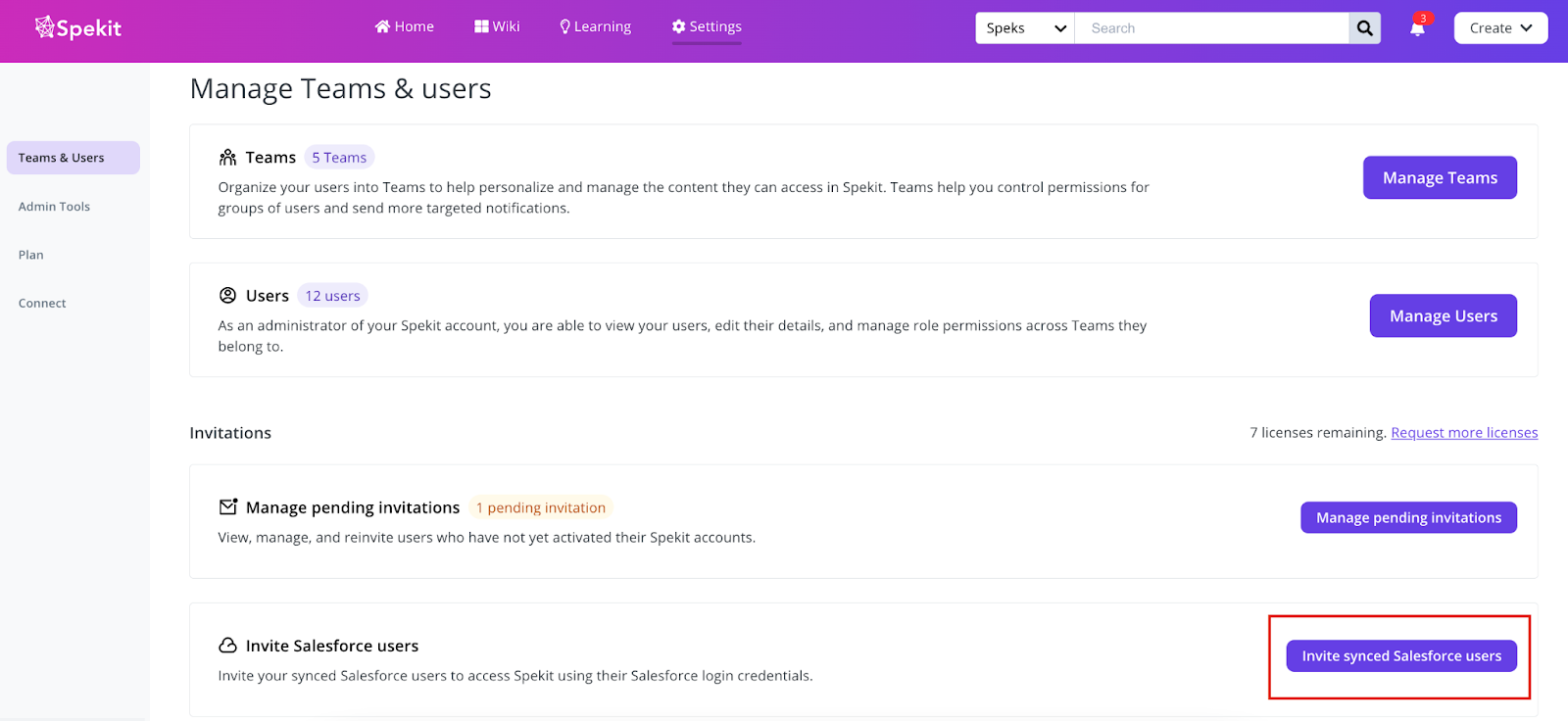Click the pending invitations envelope icon
This screenshot has height=721, width=1568.
227,506
